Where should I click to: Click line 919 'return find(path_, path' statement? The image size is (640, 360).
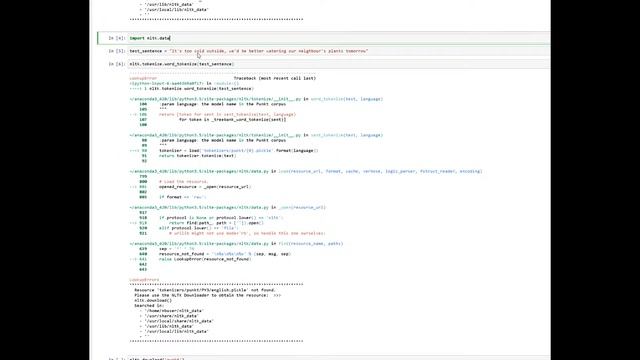[216, 223]
